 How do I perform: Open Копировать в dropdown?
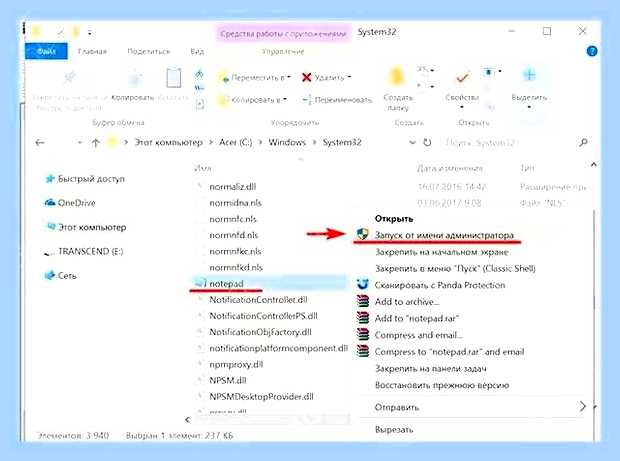click(253, 100)
